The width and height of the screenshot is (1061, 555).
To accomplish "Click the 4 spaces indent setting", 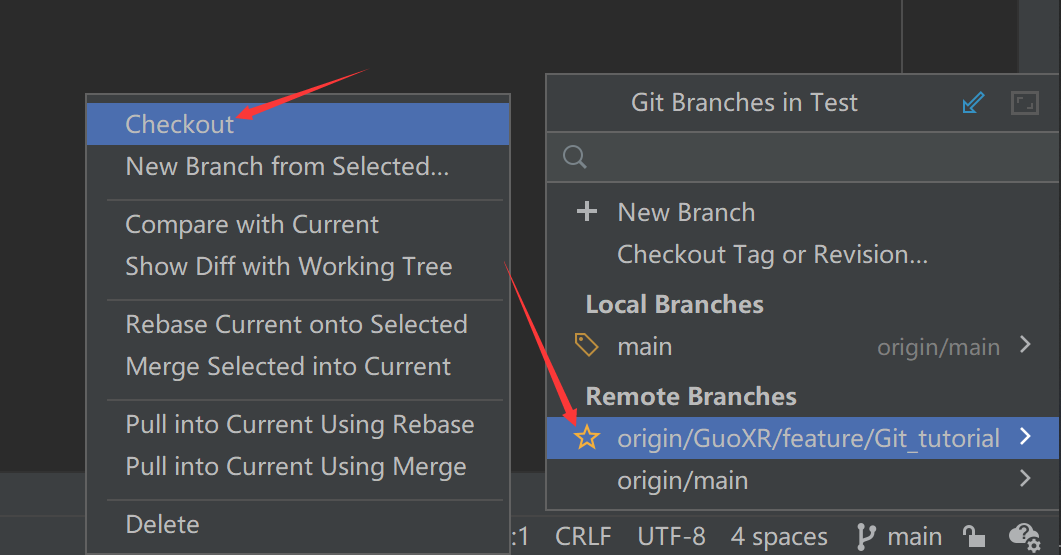I will pyautogui.click(x=779, y=536).
